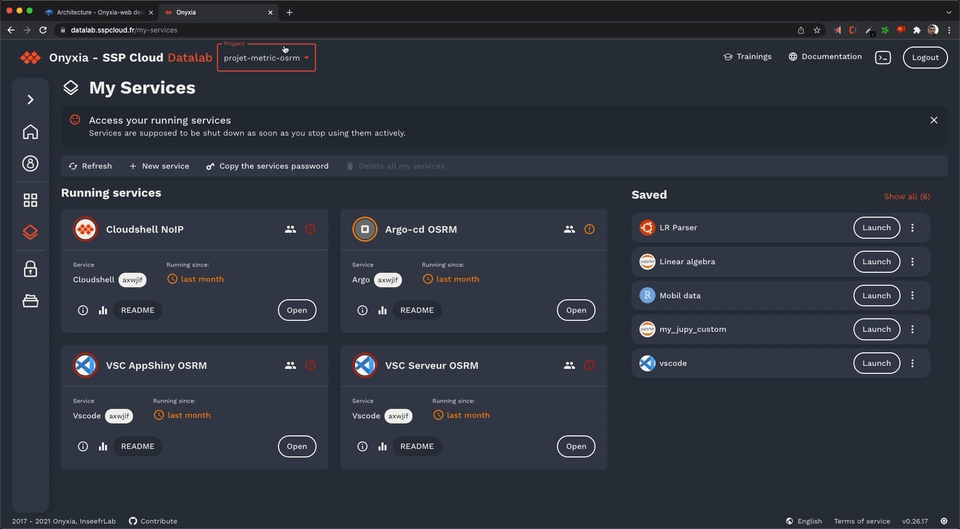
Task: Open the language selector showing English
Action: click(803, 521)
